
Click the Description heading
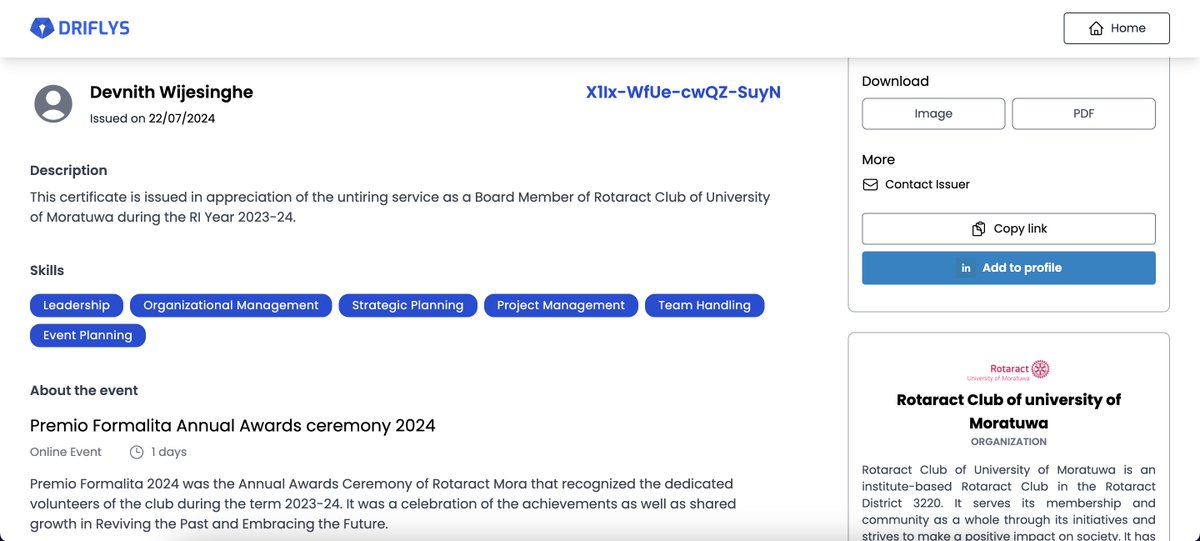tap(68, 170)
